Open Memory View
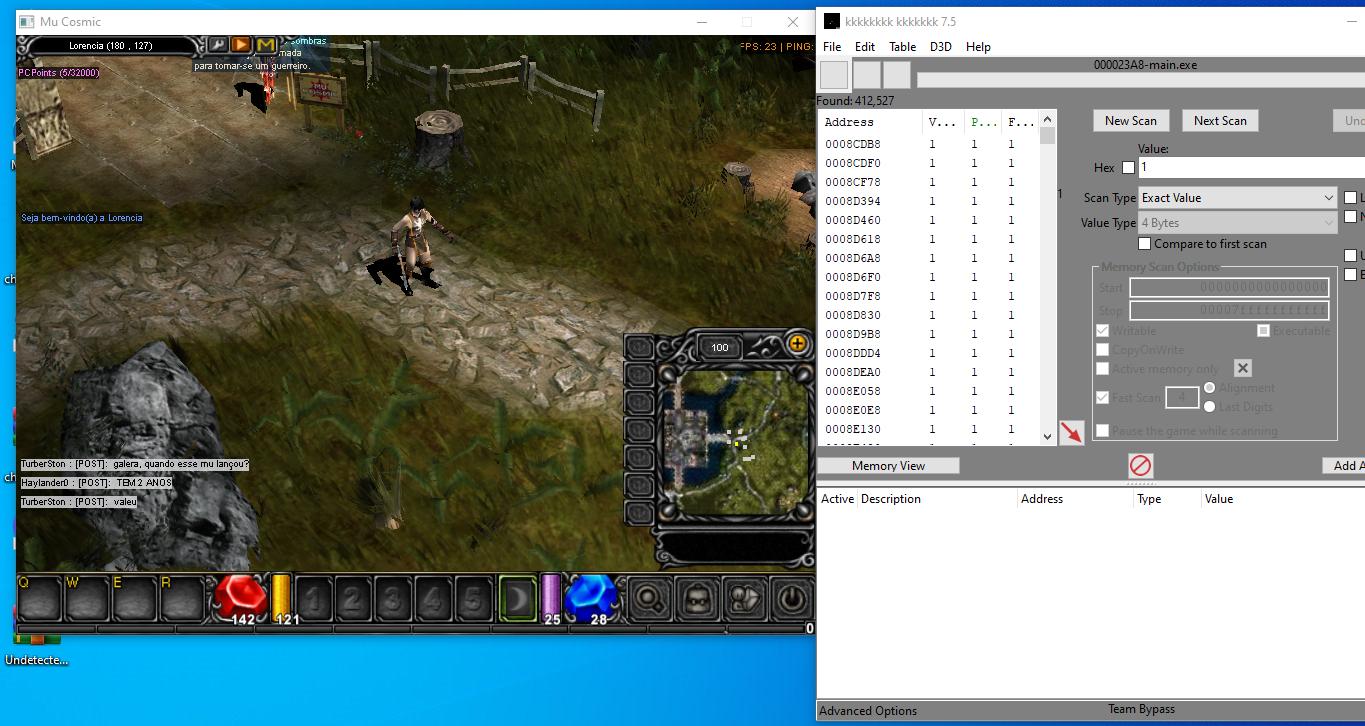This screenshot has width=1365, height=726. coord(888,466)
